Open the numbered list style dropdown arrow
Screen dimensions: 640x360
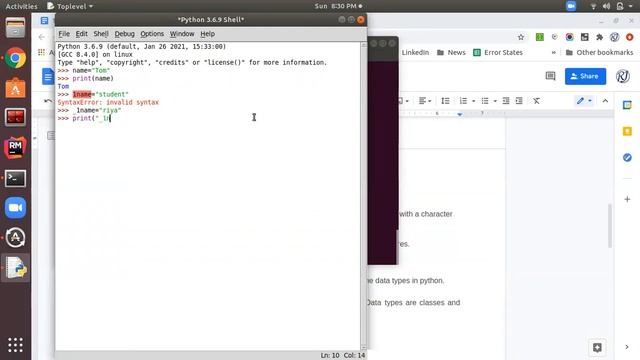pos(473,101)
